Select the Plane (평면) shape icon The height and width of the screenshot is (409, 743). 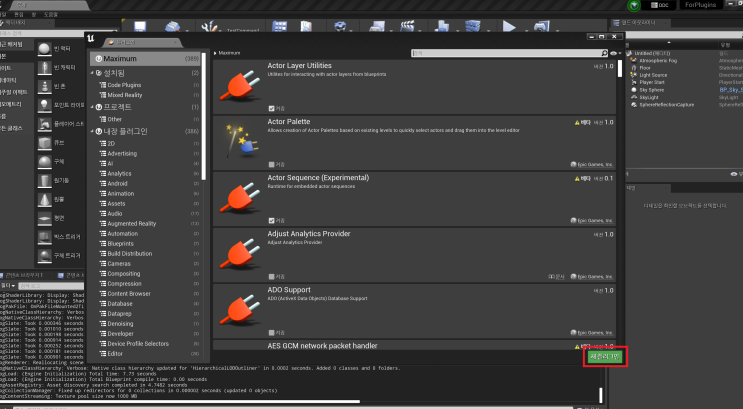45,218
